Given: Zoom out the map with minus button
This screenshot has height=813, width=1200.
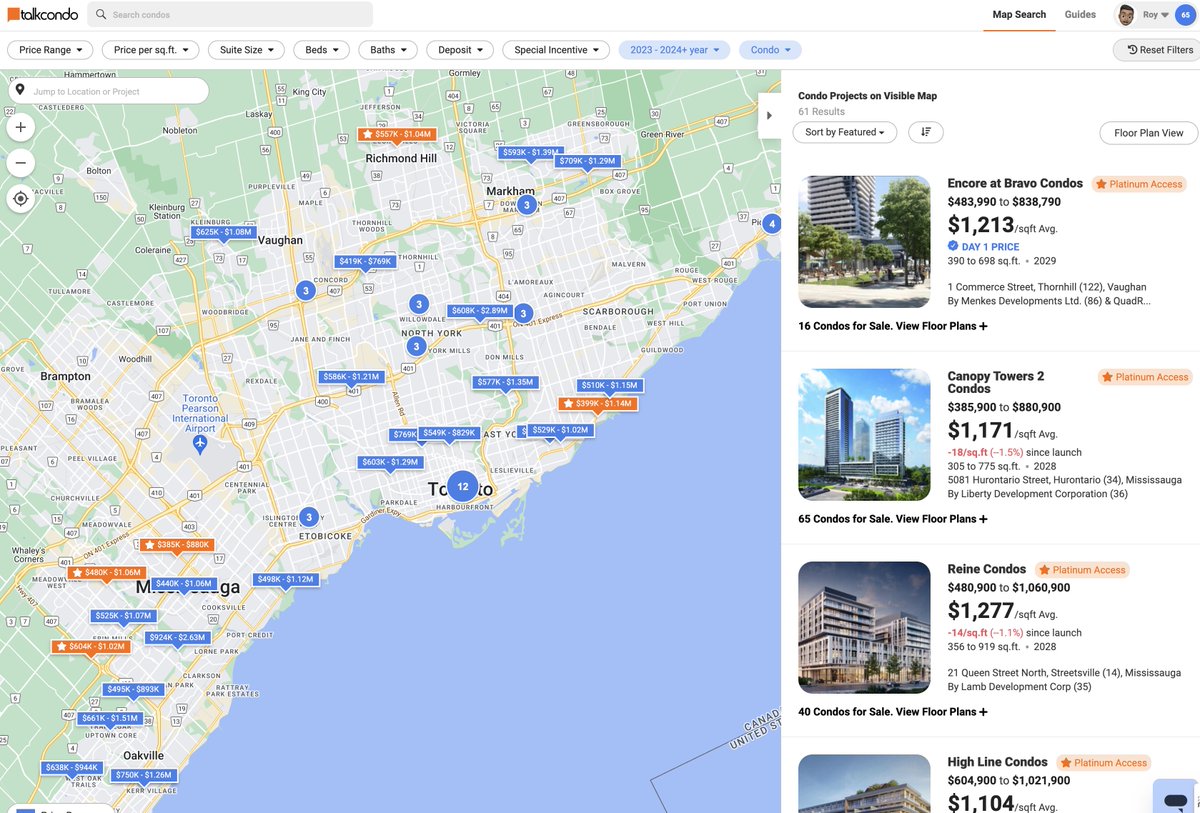Looking at the screenshot, I should 20,162.
